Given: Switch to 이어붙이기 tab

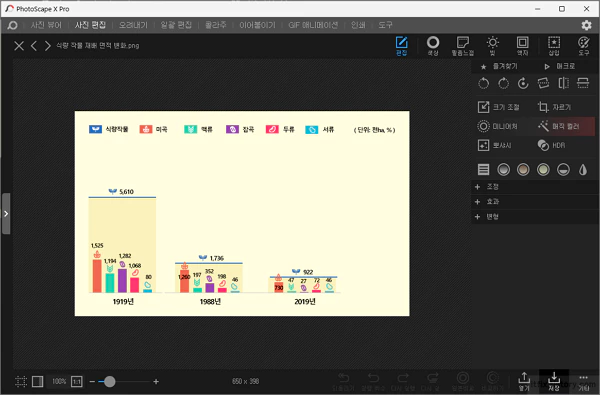Looking at the screenshot, I should (x=257, y=25).
